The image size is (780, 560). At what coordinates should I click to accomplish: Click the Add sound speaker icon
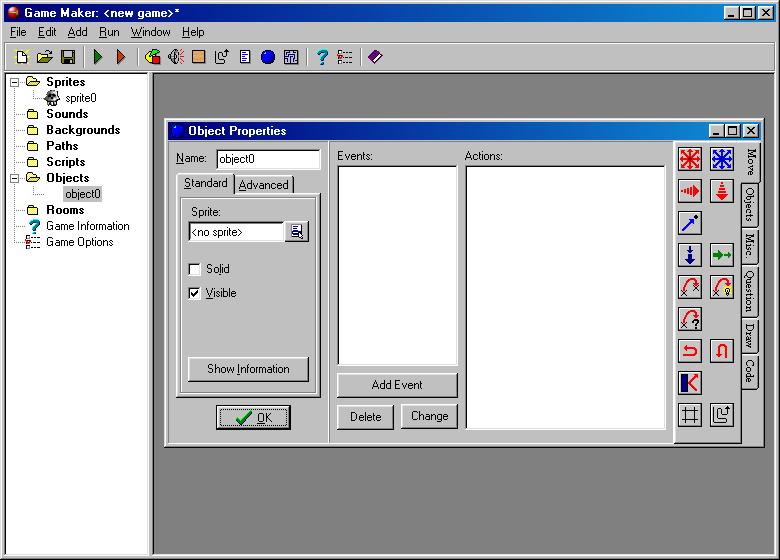176,57
